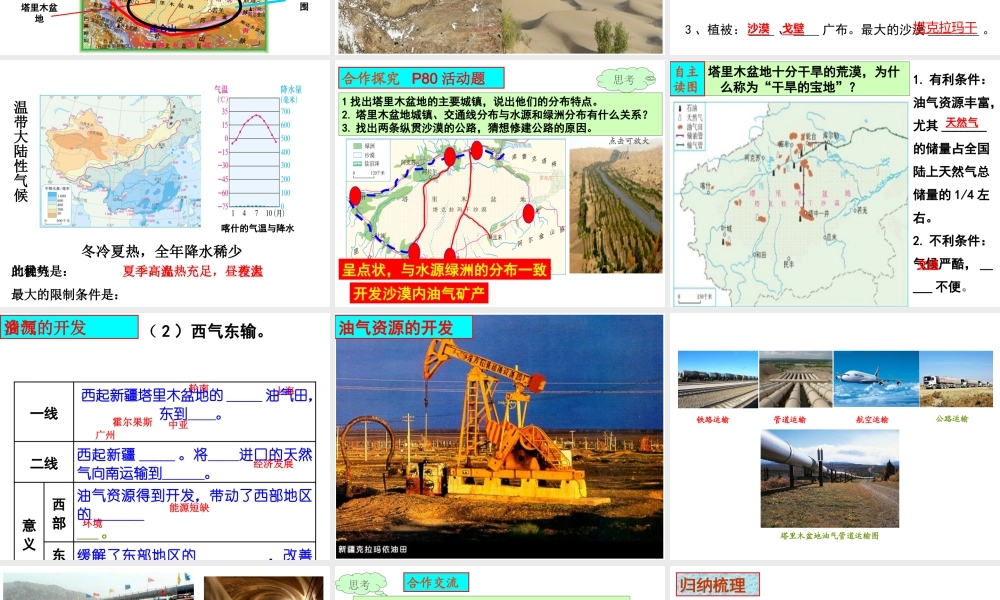Click red label 呈点状，与水源绿洲的分布一致
The image size is (1000, 600).
click(x=445, y=270)
